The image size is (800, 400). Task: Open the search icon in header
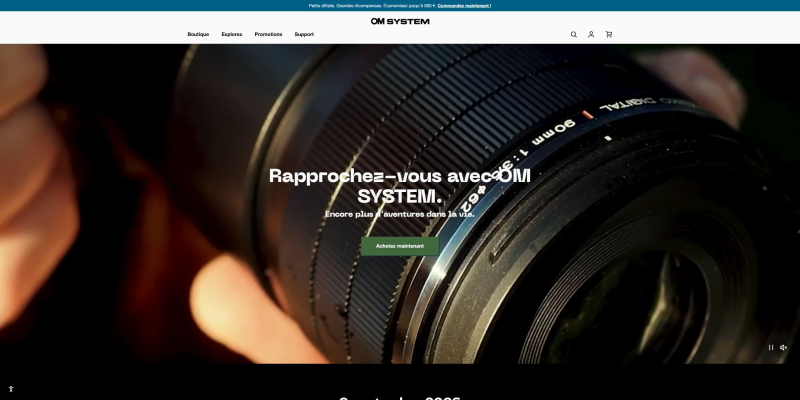tap(573, 35)
